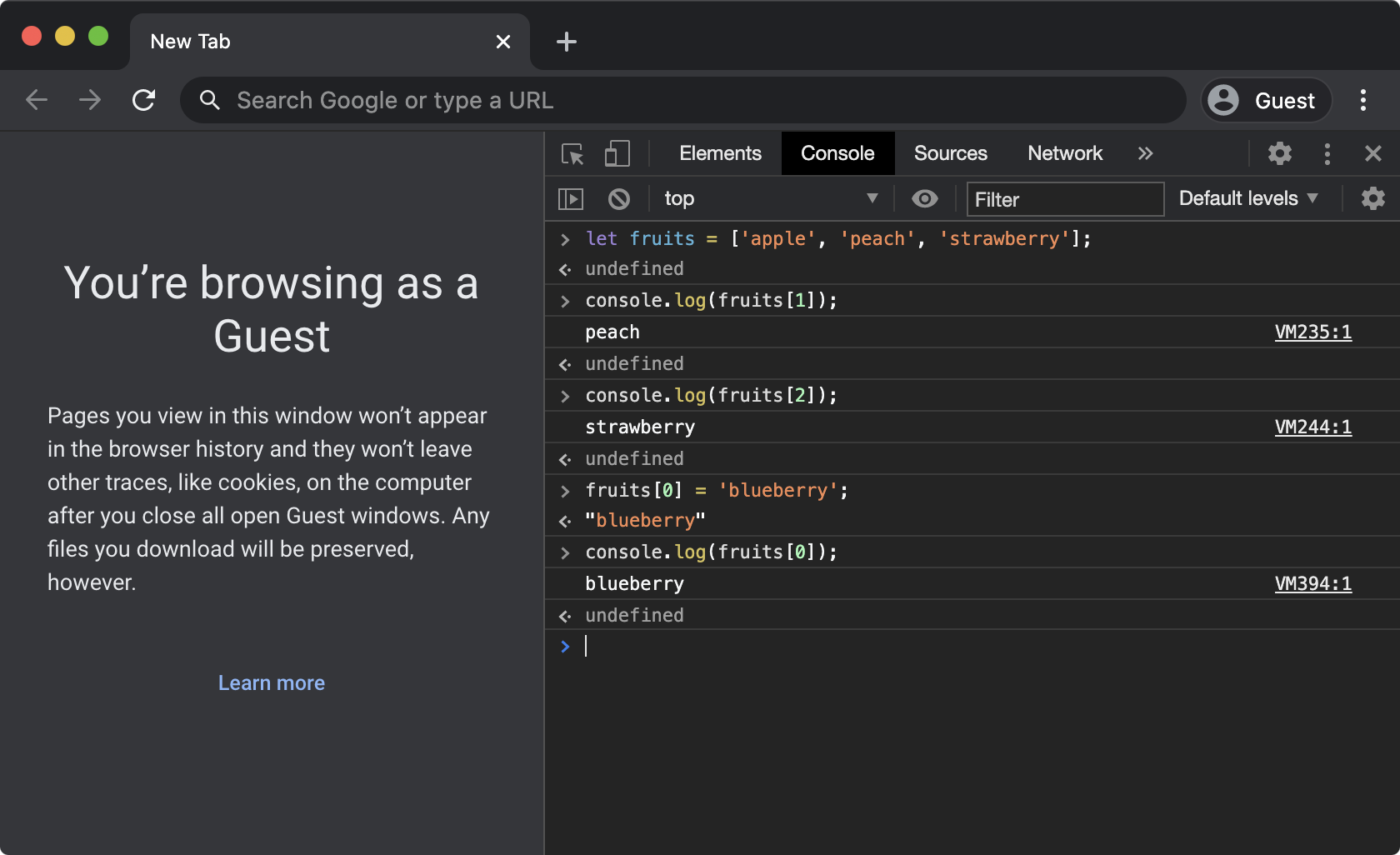1400x855 pixels.
Task: Create live expression with eye icon
Action: click(x=925, y=198)
